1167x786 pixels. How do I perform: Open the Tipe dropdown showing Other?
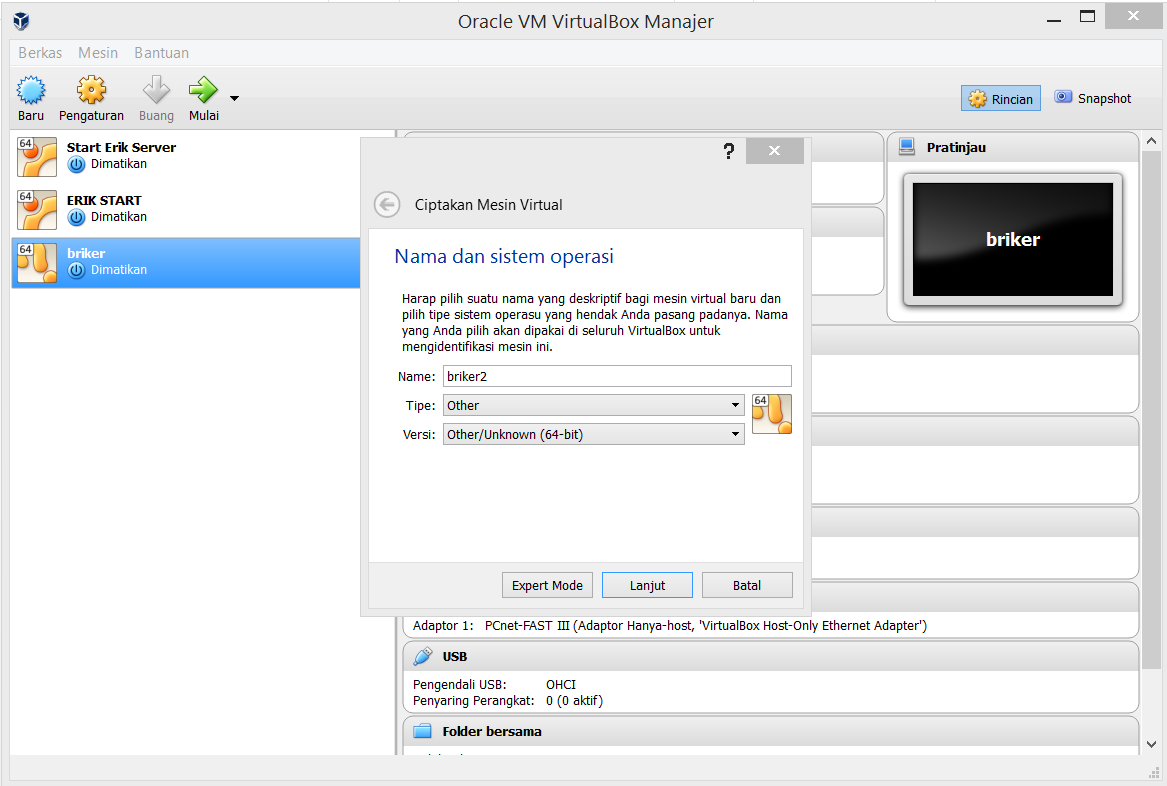click(593, 405)
